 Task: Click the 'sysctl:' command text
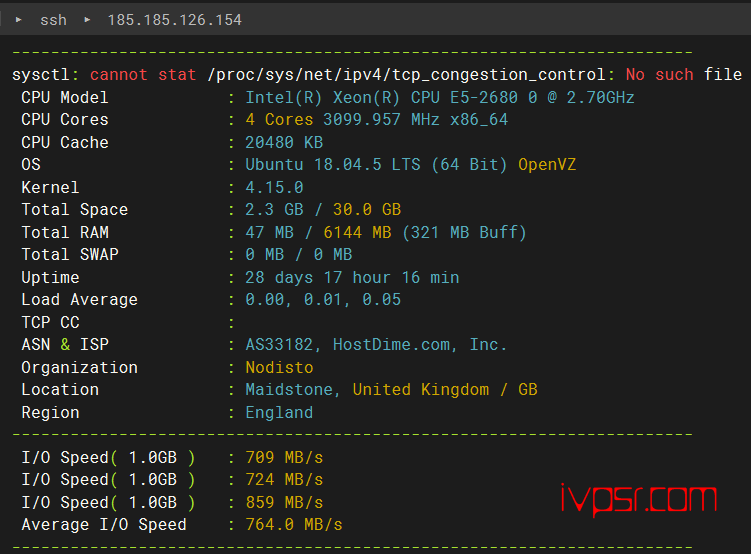coord(46,75)
